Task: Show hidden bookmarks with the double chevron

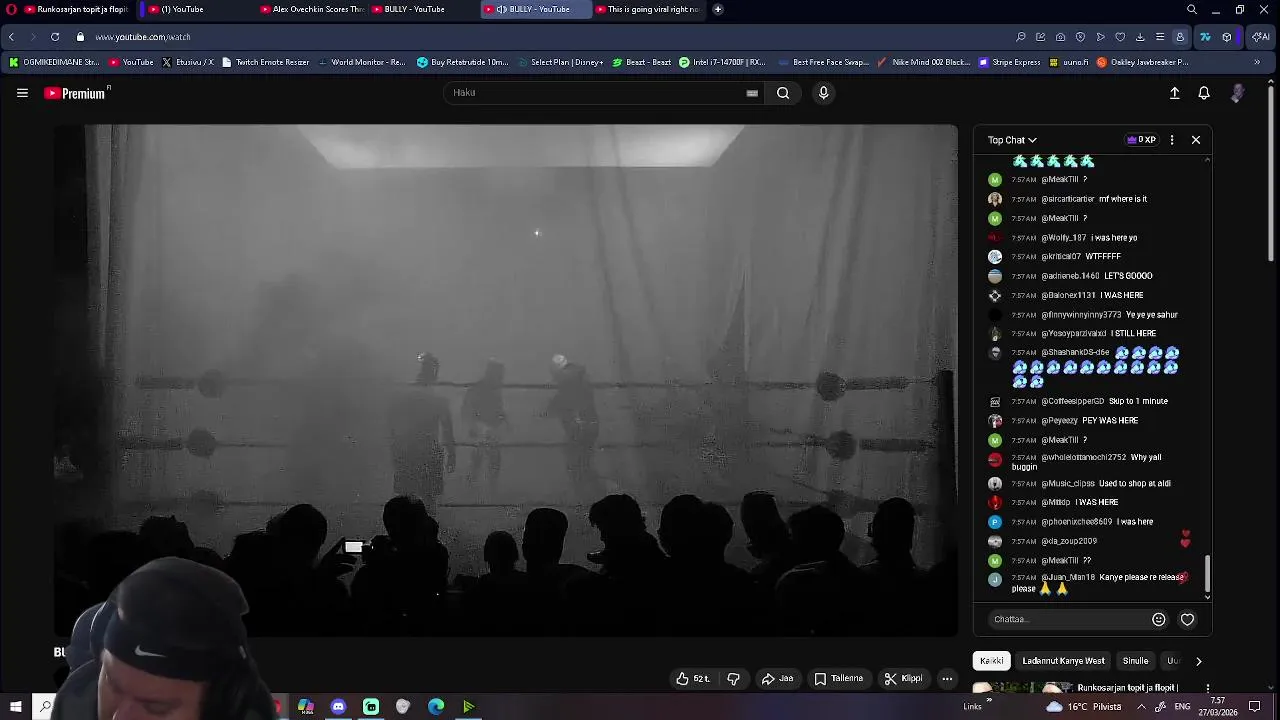Action: (x=1257, y=62)
